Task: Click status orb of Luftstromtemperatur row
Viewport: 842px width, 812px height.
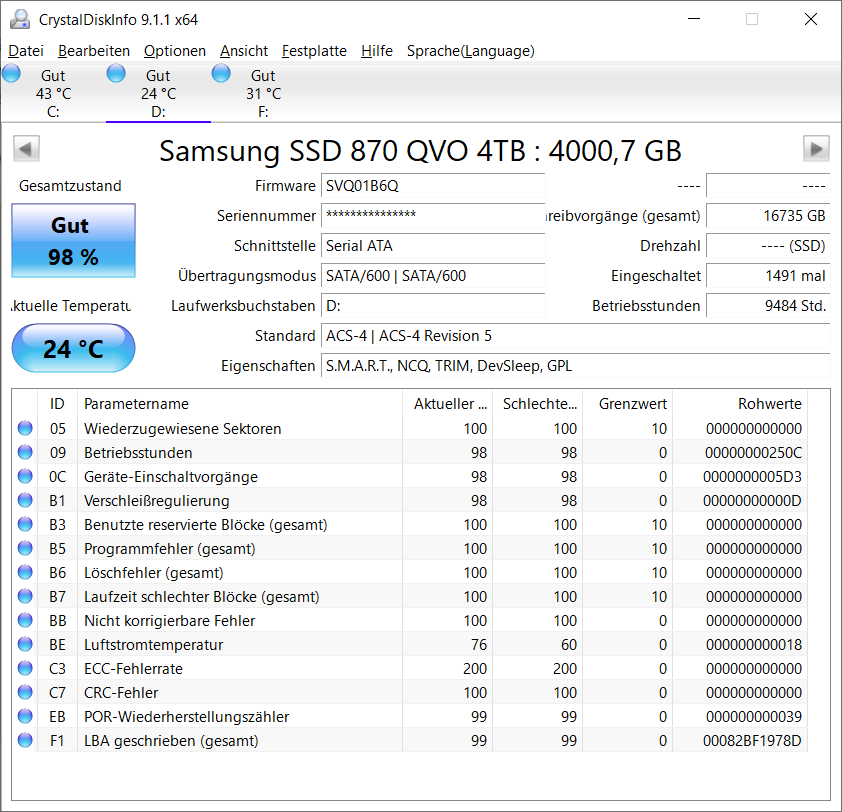Action: [x=25, y=644]
